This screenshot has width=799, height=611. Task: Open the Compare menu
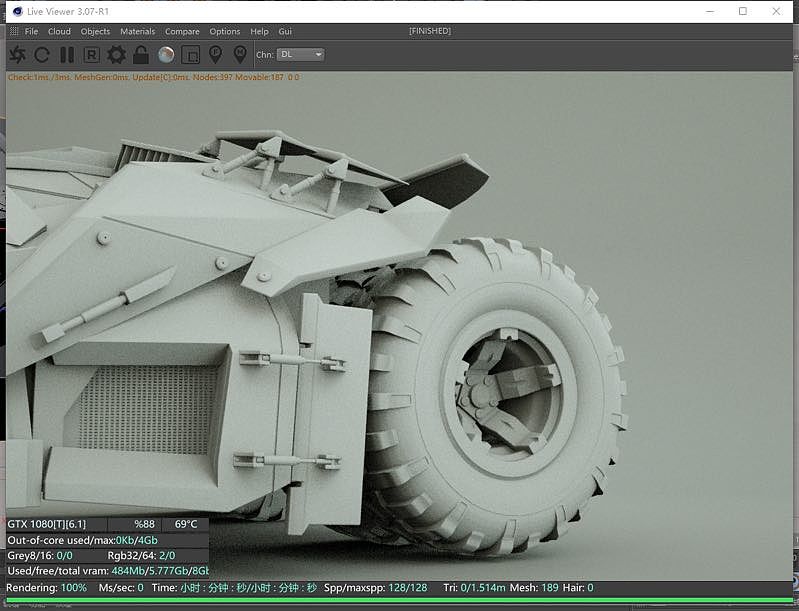(182, 31)
